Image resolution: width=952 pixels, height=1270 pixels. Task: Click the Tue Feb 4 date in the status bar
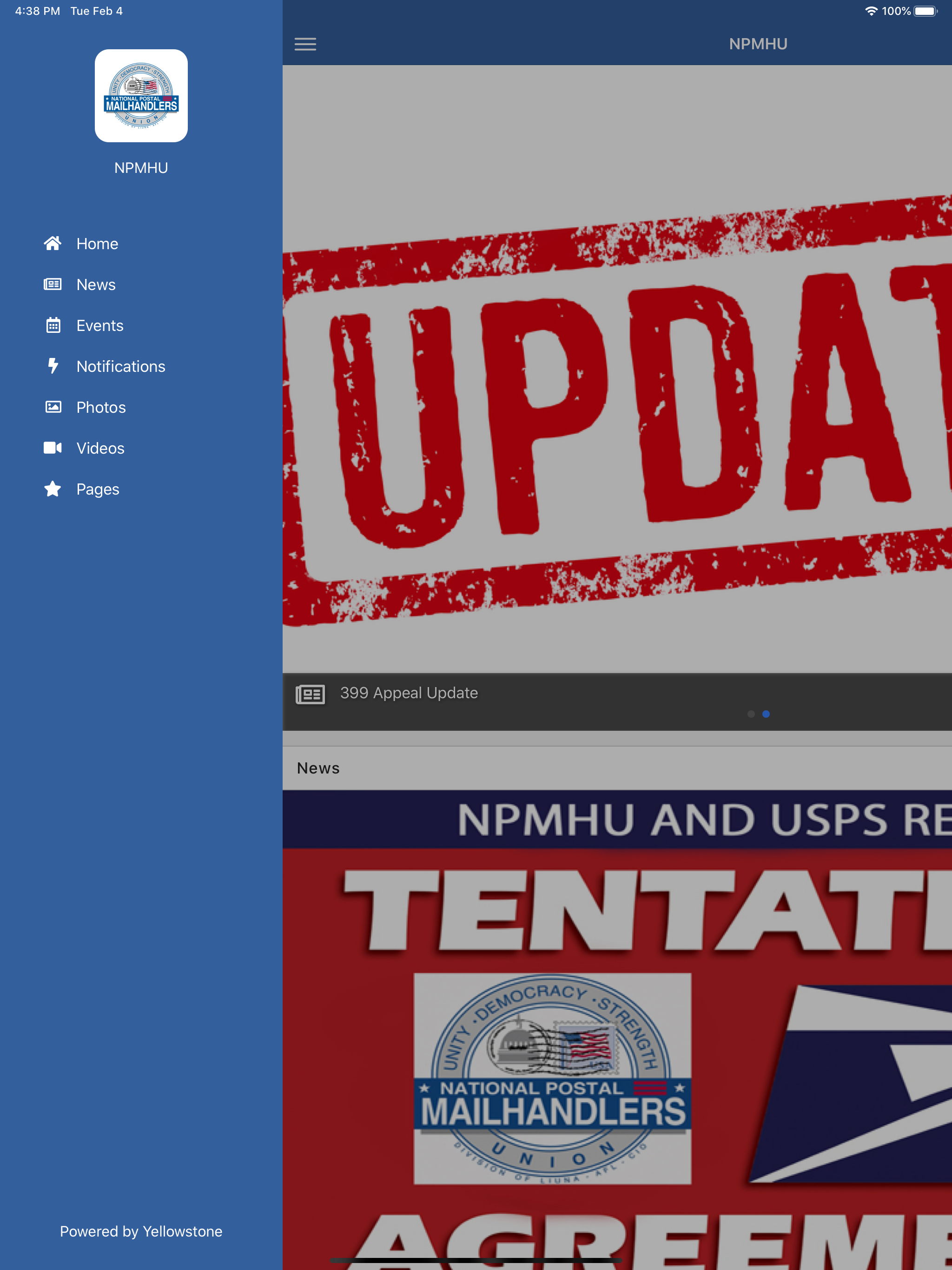click(97, 11)
